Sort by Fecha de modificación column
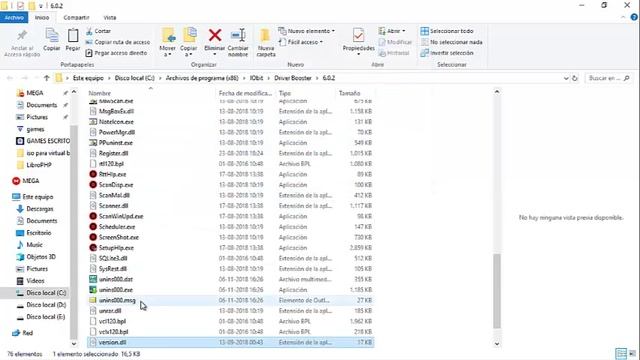This screenshot has height=360, width=640. coord(245,93)
